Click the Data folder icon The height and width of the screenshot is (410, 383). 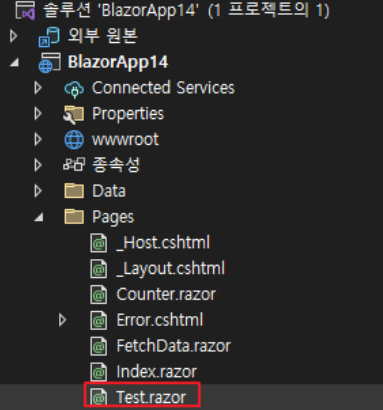tap(74, 191)
